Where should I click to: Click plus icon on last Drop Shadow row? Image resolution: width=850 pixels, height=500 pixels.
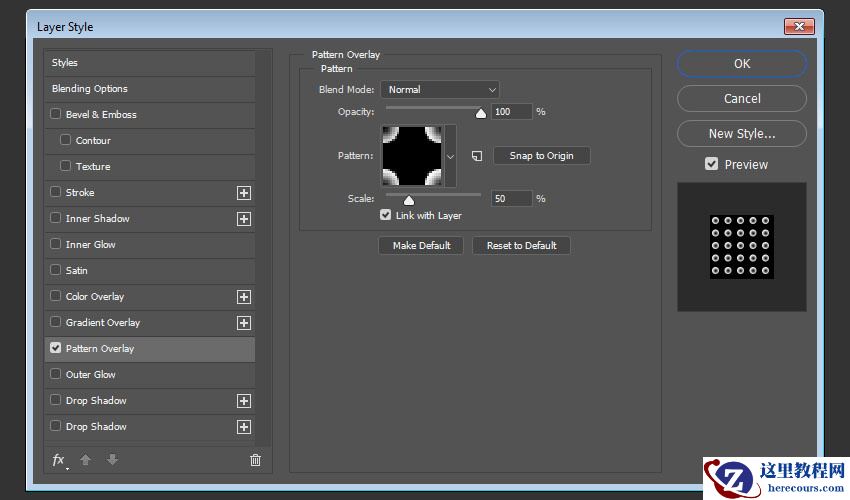click(244, 427)
